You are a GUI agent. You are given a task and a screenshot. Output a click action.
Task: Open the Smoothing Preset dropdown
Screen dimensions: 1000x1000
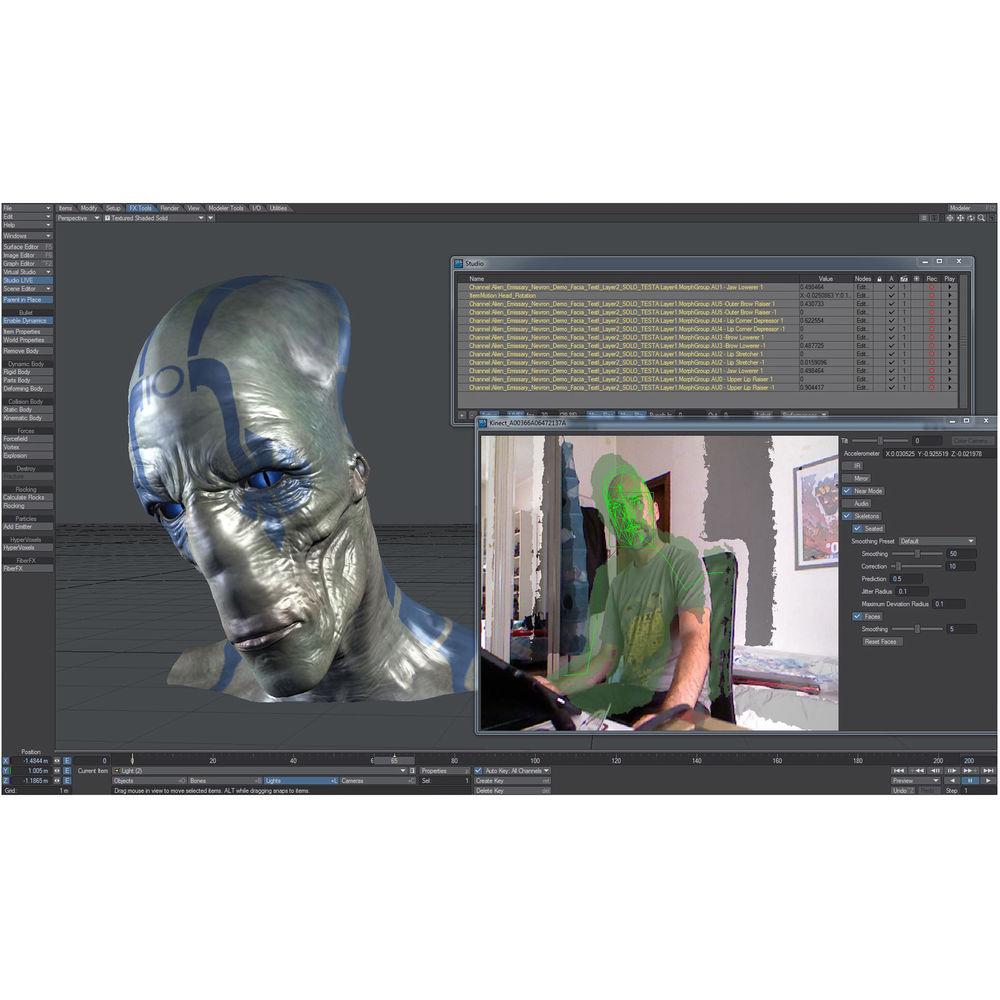click(x=936, y=541)
